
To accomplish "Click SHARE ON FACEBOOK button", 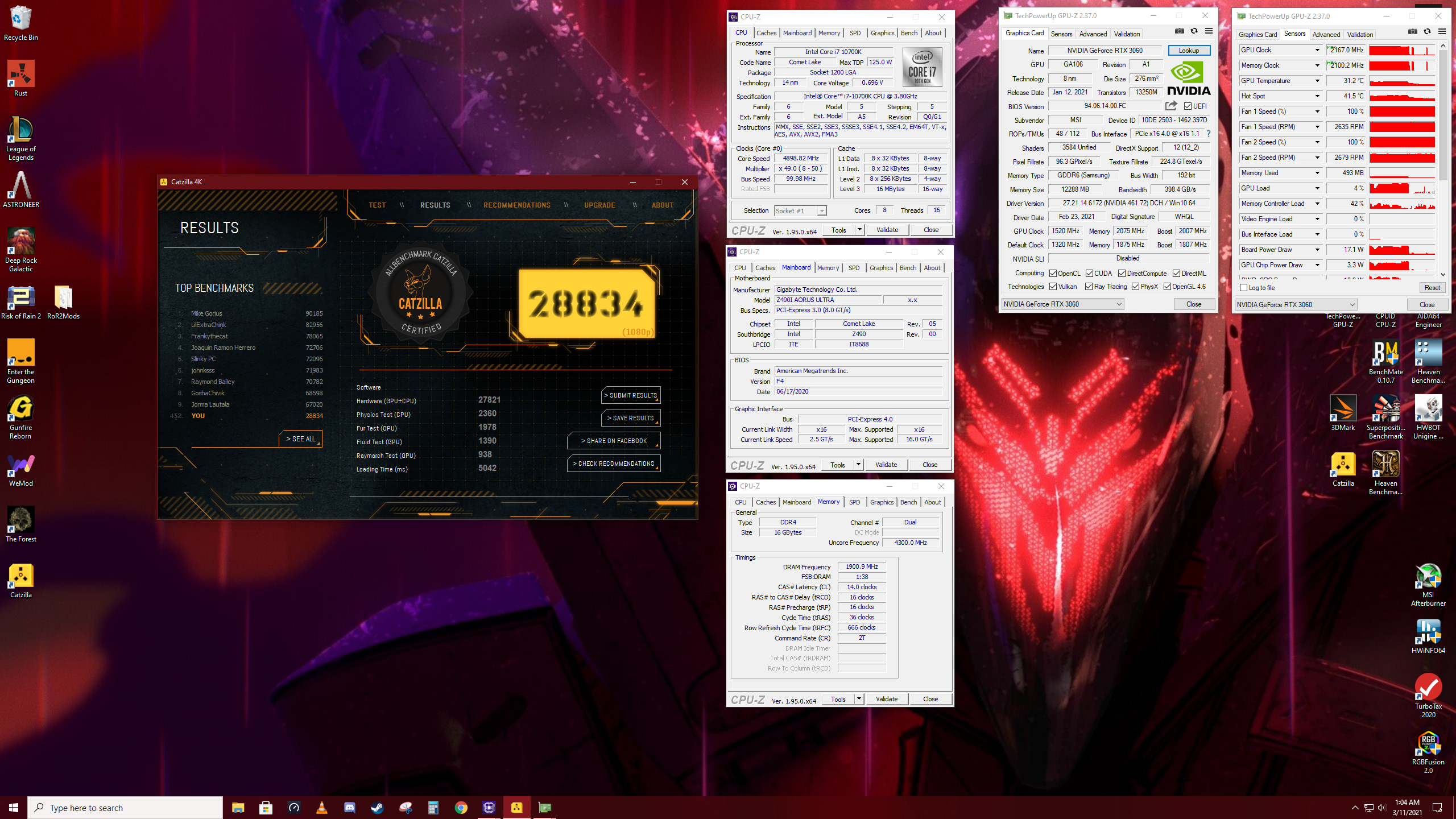I will 614,441.
